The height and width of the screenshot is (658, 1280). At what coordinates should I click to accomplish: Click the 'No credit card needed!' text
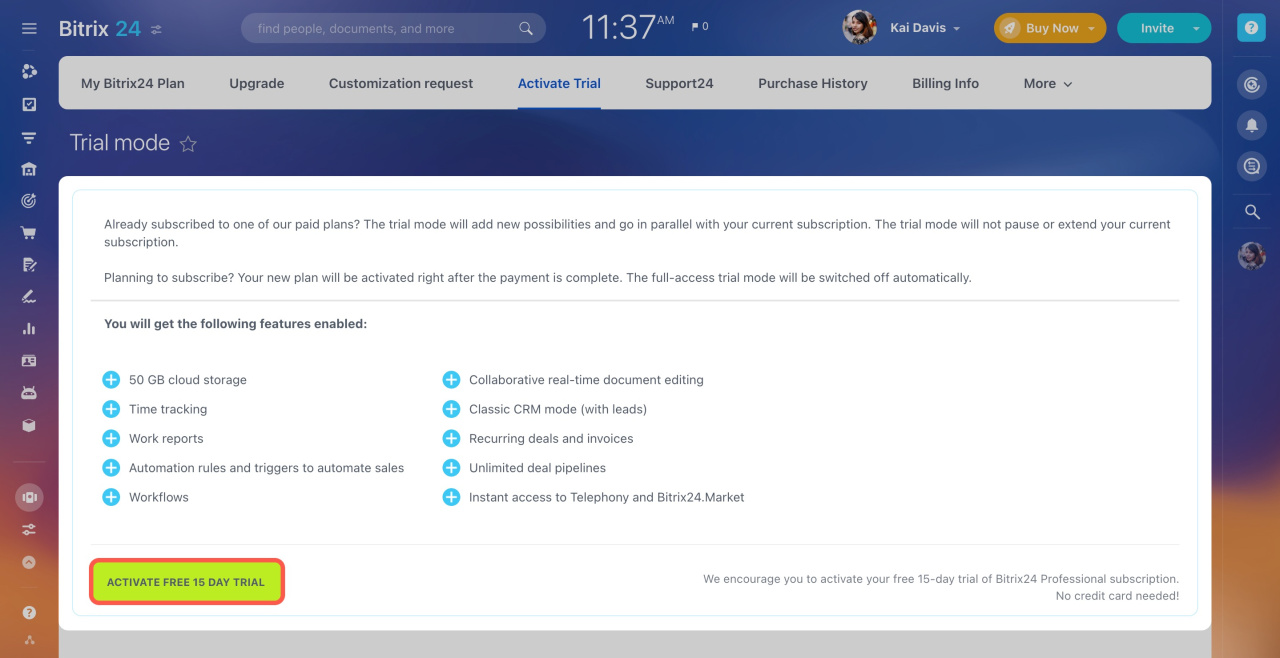[x=1117, y=596]
